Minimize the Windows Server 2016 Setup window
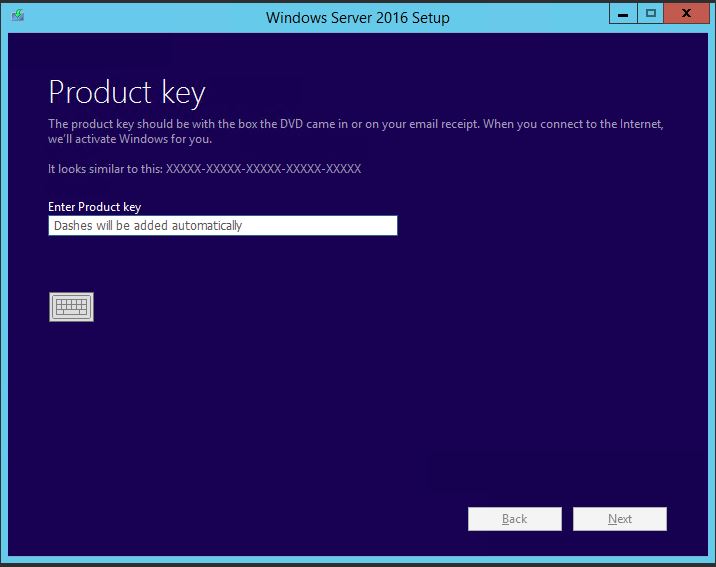 click(x=623, y=14)
